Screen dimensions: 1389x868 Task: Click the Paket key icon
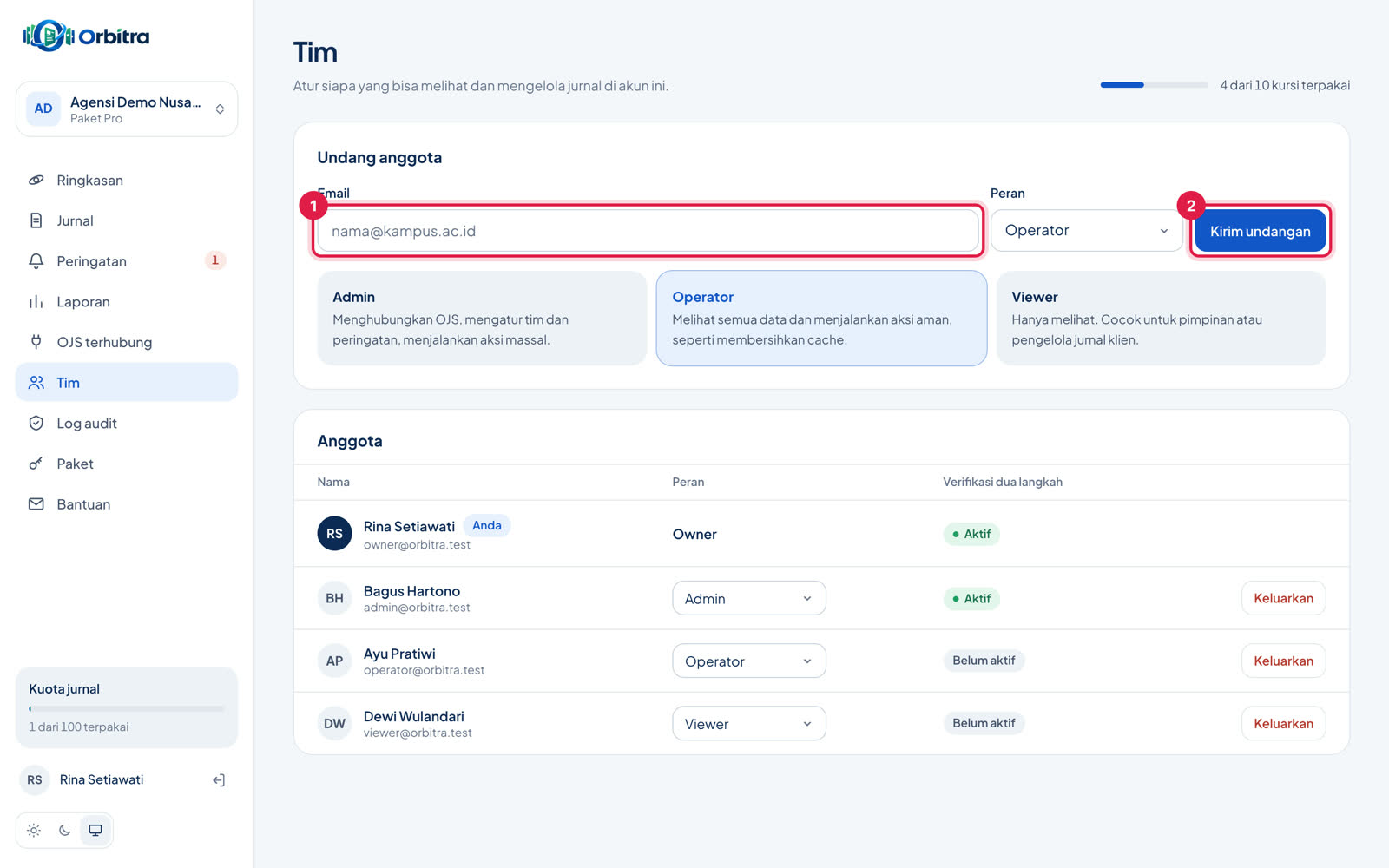36,464
